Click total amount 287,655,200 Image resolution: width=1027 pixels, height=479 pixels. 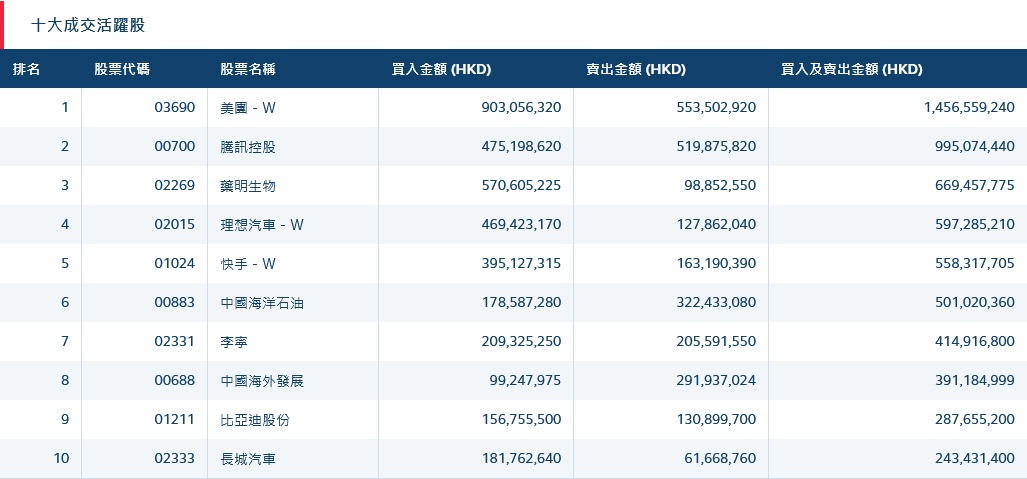pyautogui.click(x=975, y=419)
